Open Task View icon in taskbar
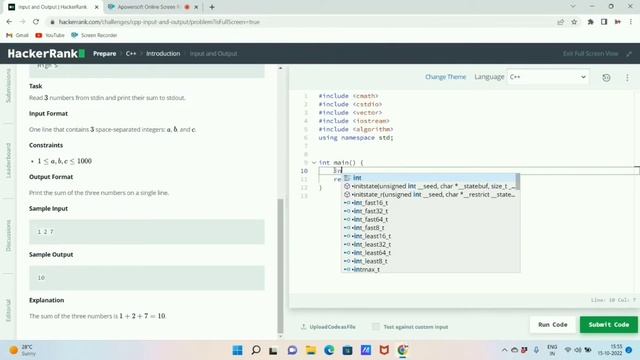 [273, 350]
